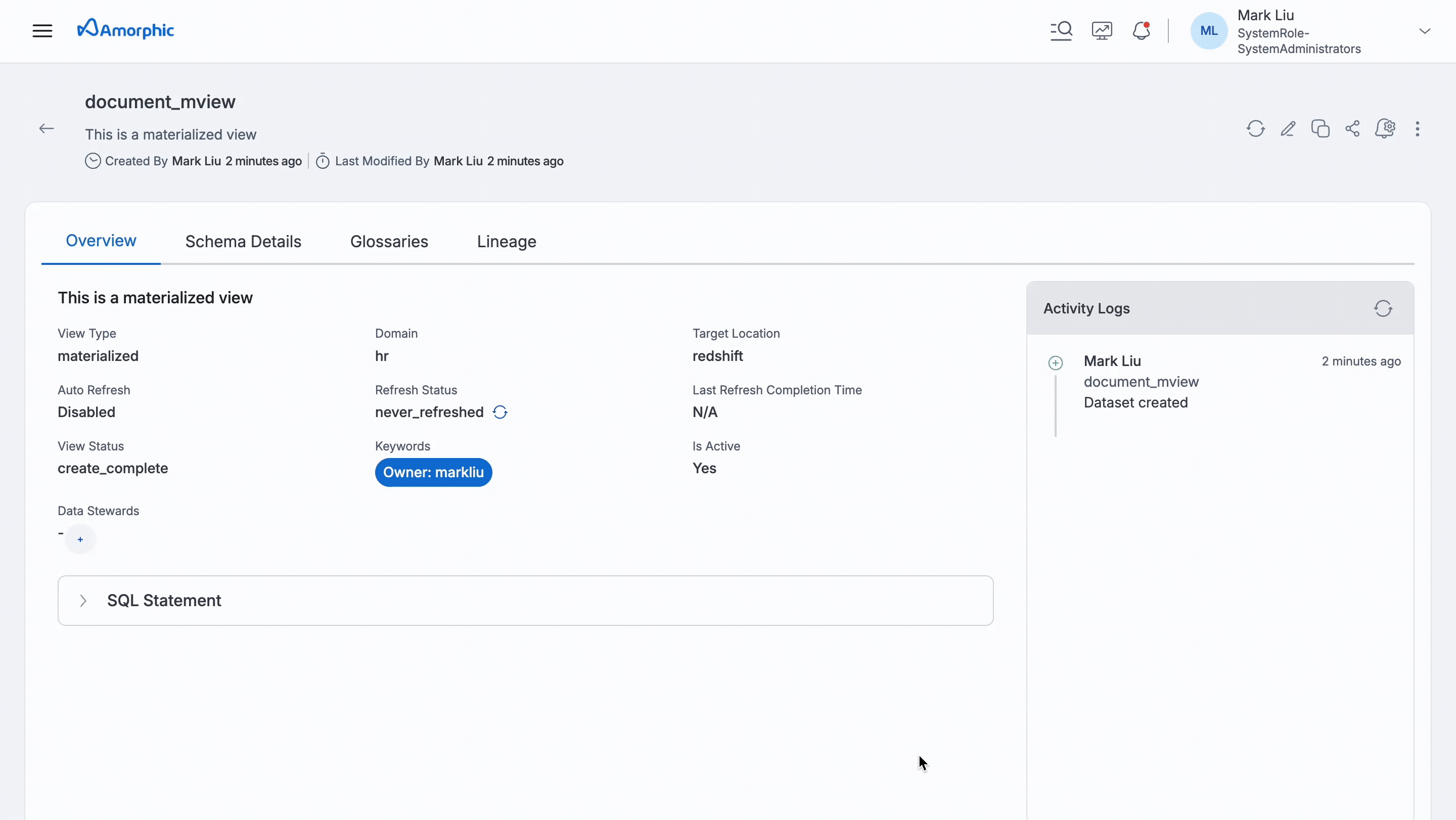
Task: Open access settings bell-gear icon
Action: point(1385,129)
